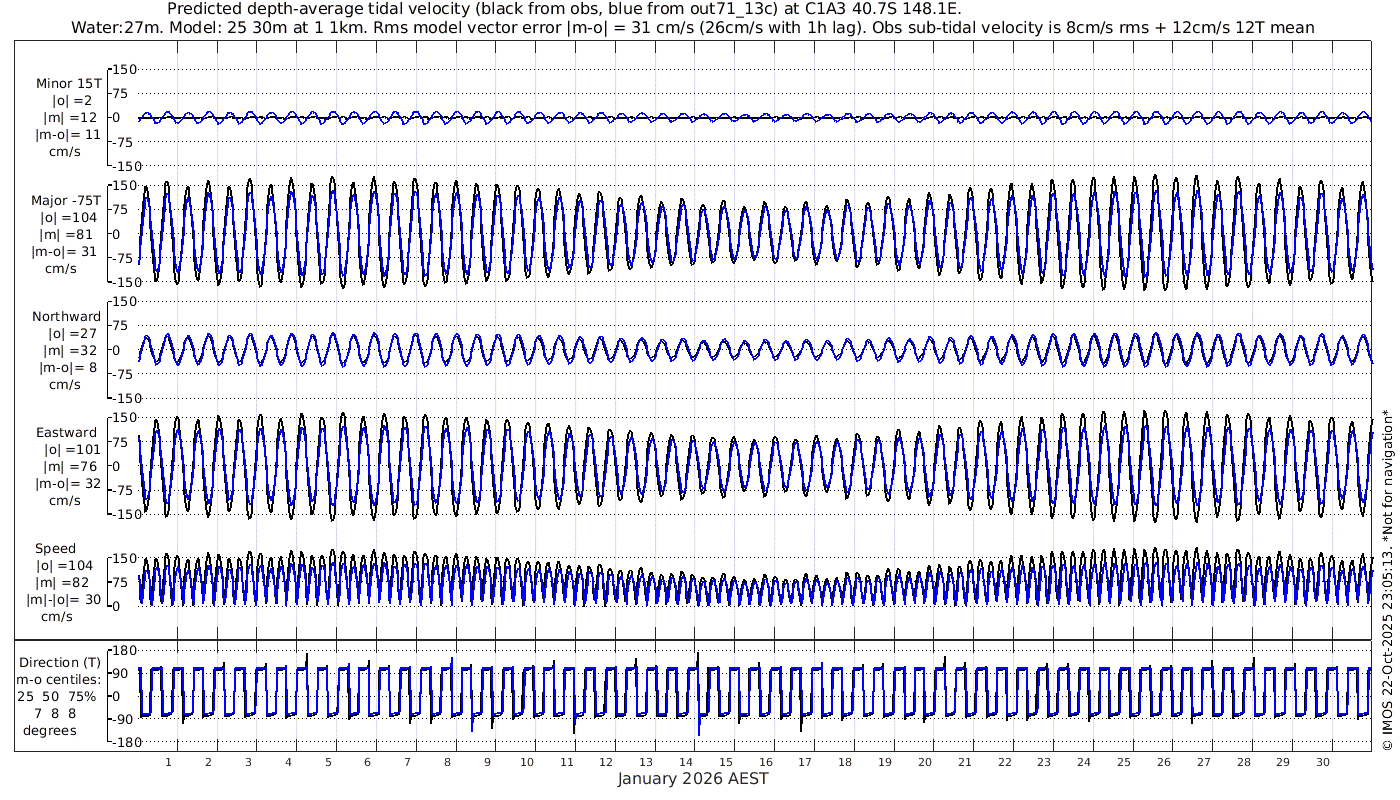Select day 8 tick on the time axis

448,762
